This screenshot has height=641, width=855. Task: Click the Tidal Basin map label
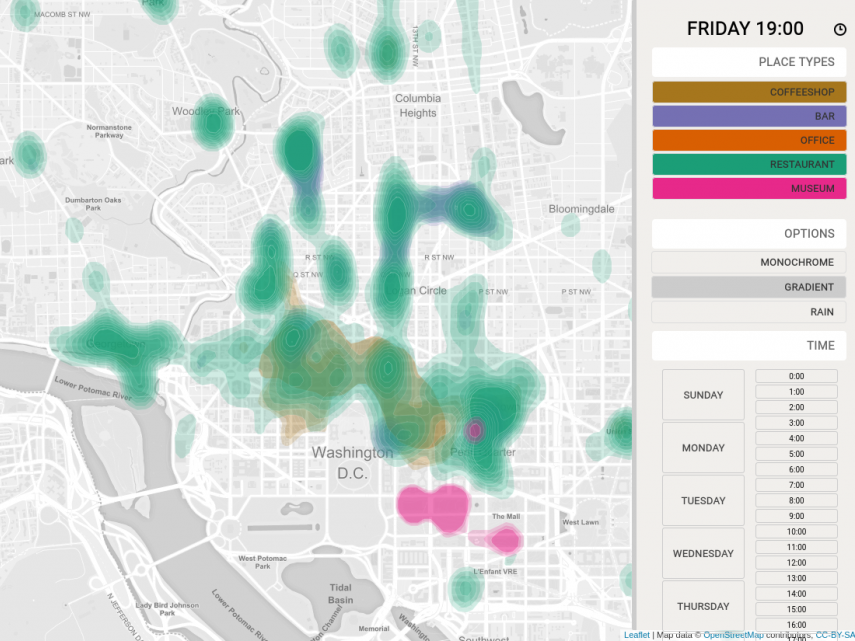coord(340,594)
